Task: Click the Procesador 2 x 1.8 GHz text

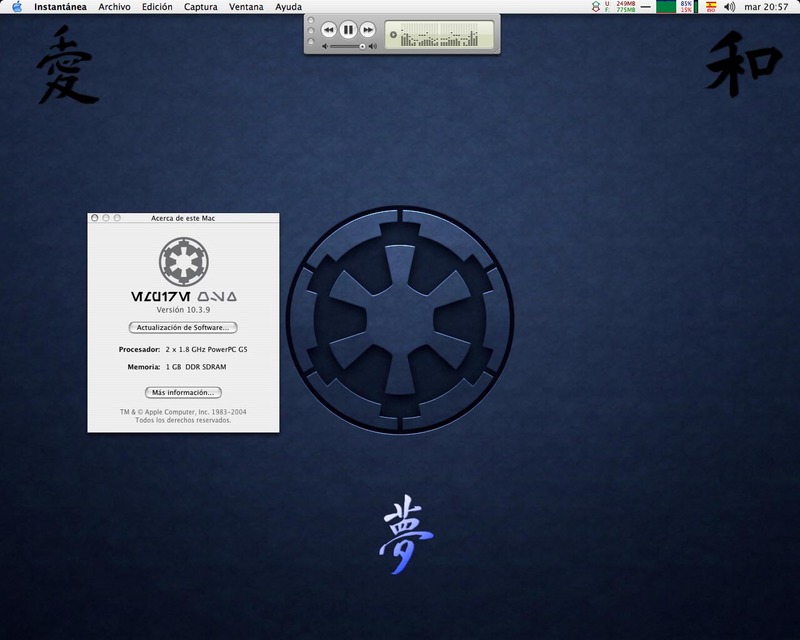Action: pos(183,350)
